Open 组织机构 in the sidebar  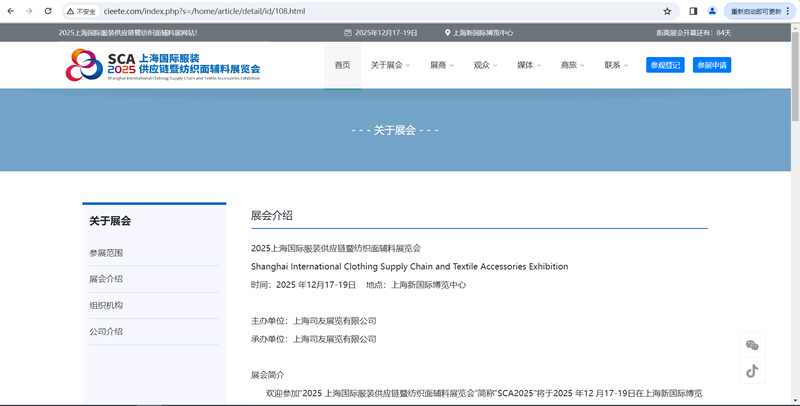(x=106, y=305)
